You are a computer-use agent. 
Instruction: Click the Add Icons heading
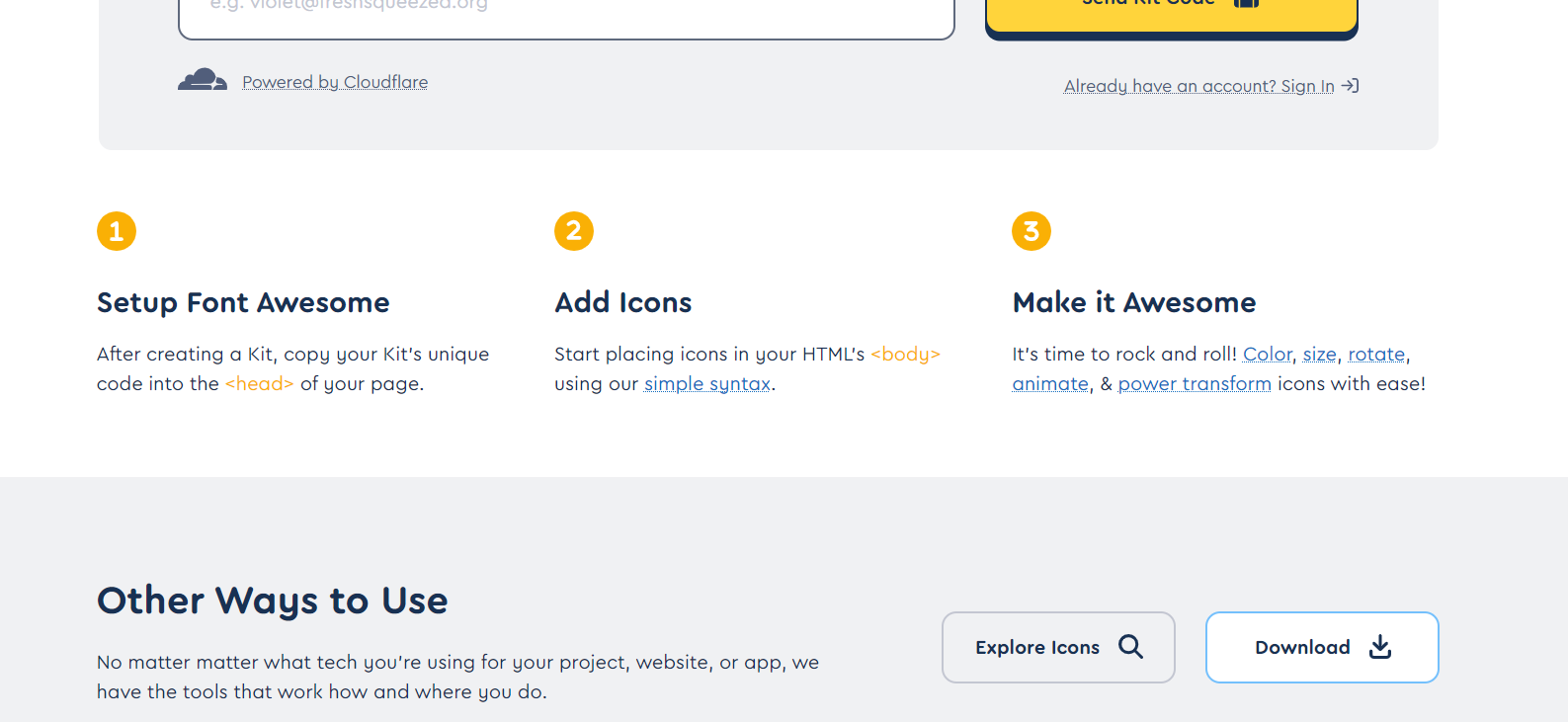click(623, 302)
